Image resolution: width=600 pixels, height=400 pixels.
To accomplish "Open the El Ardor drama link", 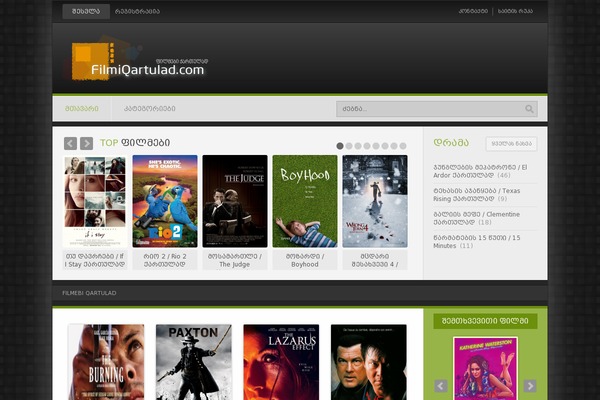I will 480,171.
